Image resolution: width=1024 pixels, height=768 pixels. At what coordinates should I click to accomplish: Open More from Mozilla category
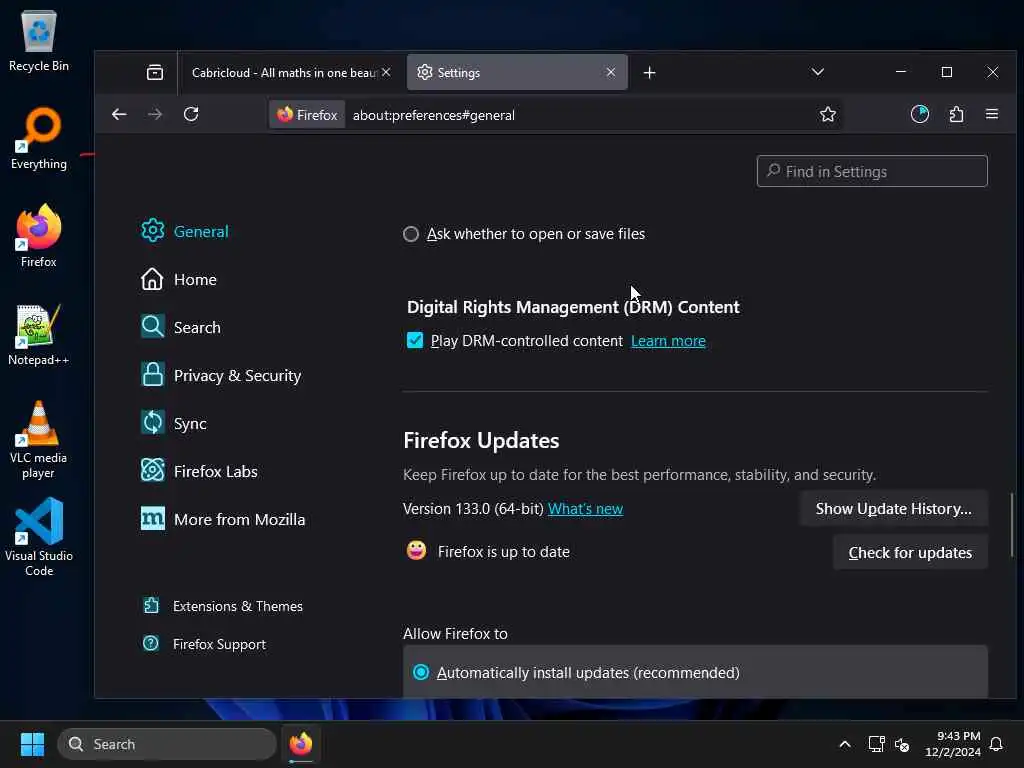click(223, 519)
